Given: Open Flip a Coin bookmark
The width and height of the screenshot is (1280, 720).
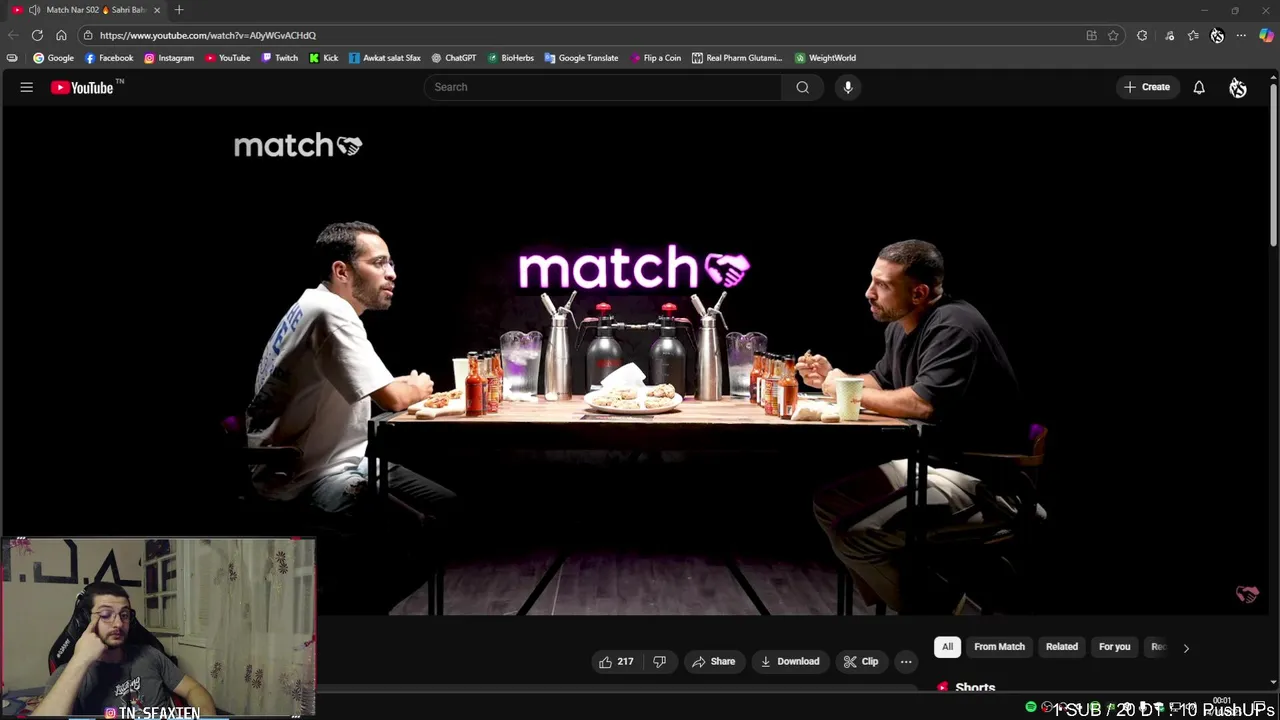Looking at the screenshot, I should point(655,58).
